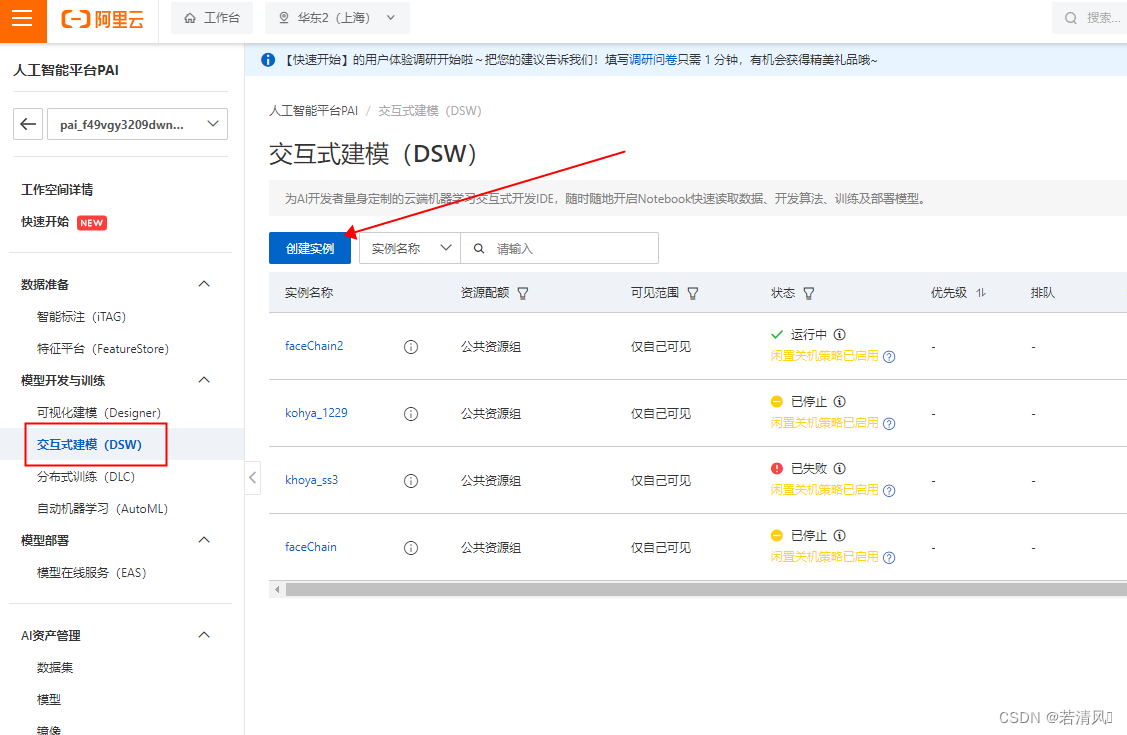Click the left arrow of horizontal scrollbar
The width and height of the screenshot is (1127, 735).
277,590
